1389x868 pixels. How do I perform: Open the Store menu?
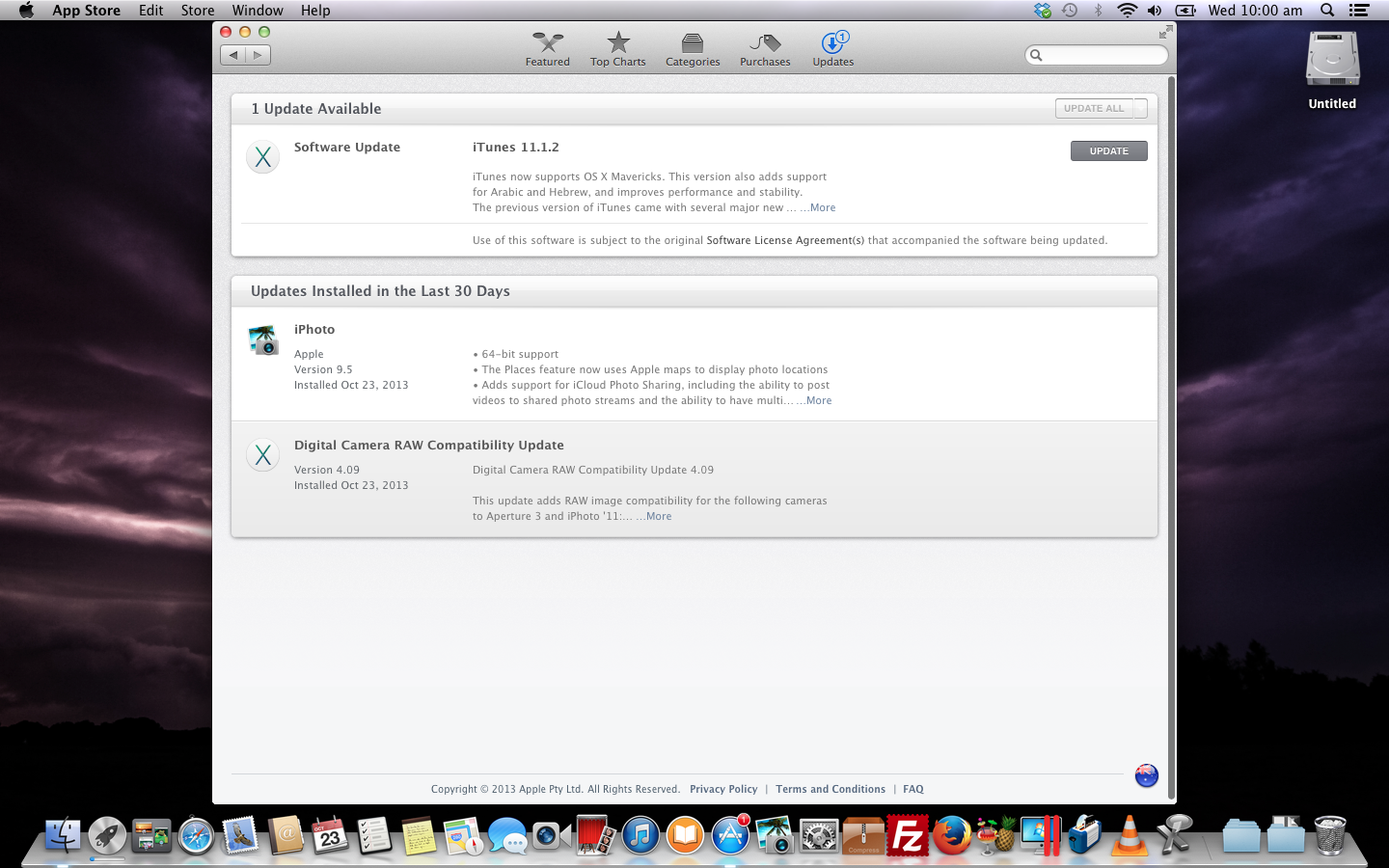[x=198, y=11]
